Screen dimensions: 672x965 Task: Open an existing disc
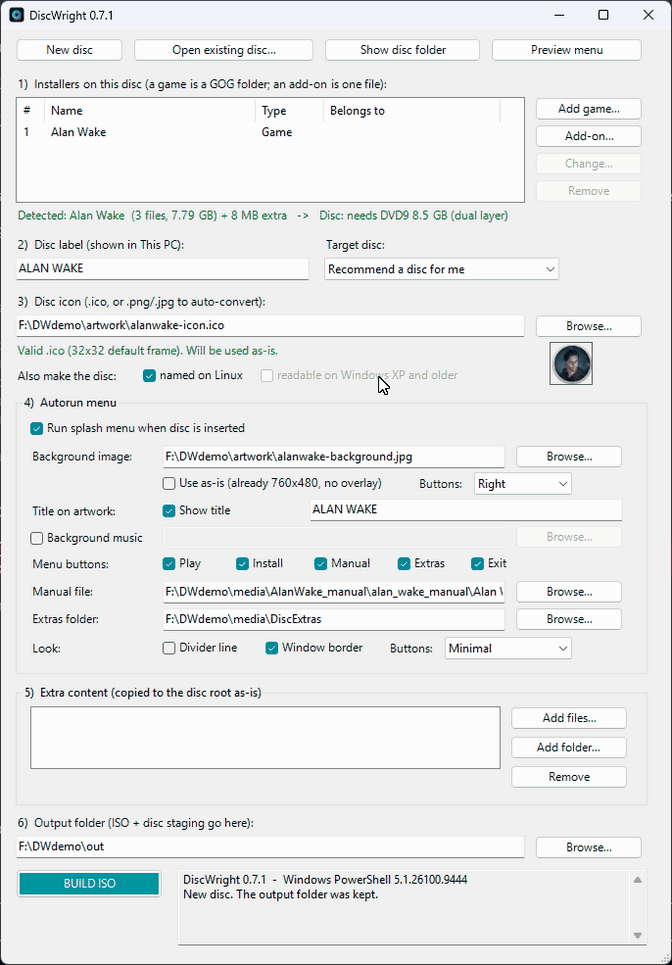(224, 50)
